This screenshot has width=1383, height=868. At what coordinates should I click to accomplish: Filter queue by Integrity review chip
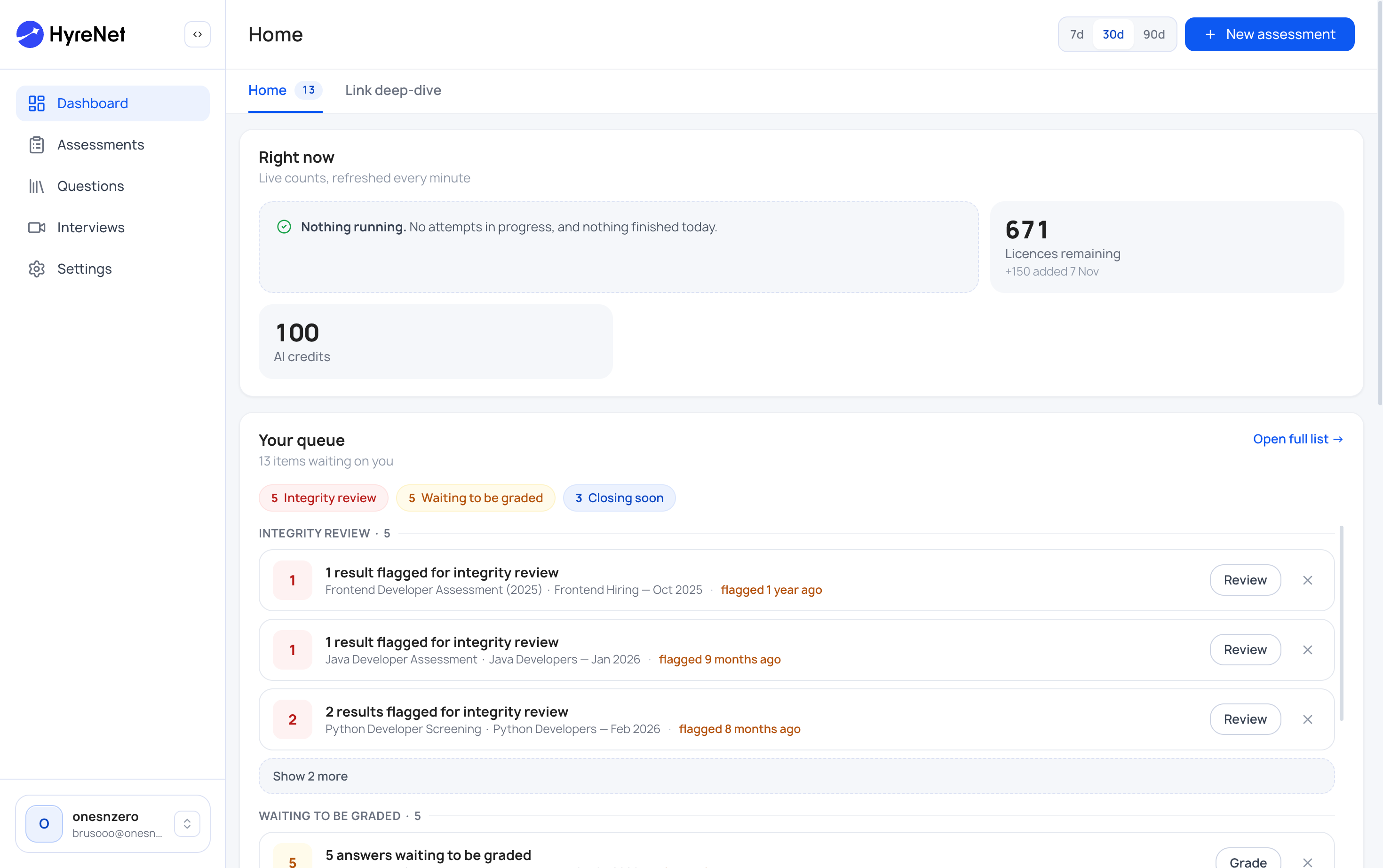323,498
